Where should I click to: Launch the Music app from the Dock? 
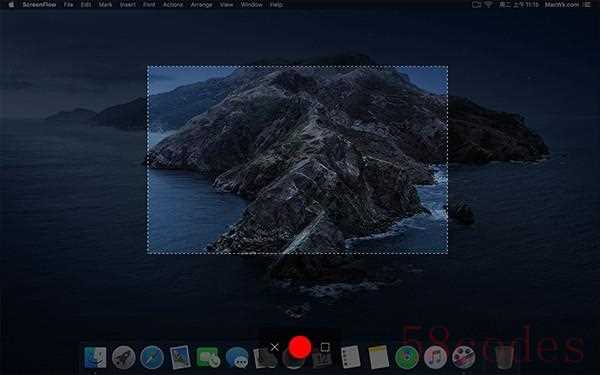coord(435,357)
